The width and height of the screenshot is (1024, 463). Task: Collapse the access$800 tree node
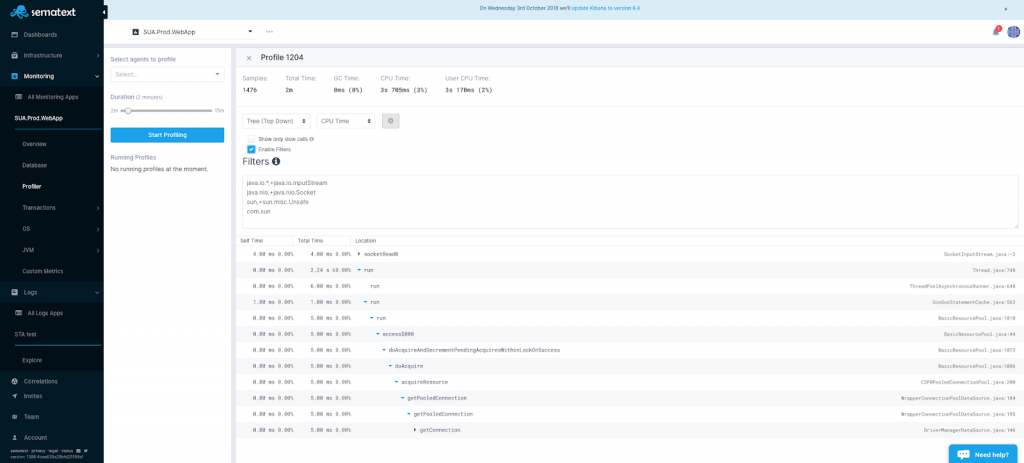378,334
